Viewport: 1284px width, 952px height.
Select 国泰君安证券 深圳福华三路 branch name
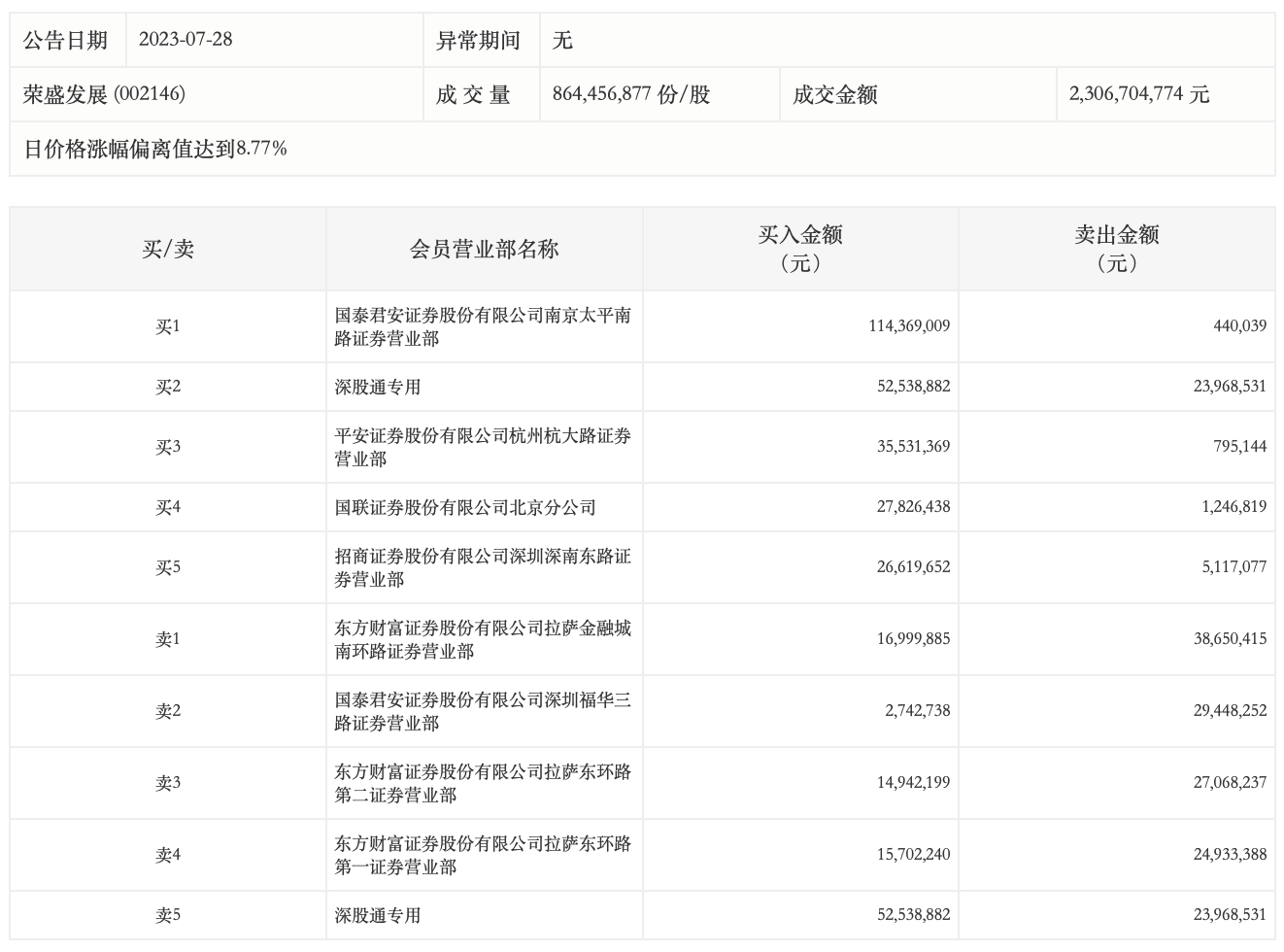483,712
